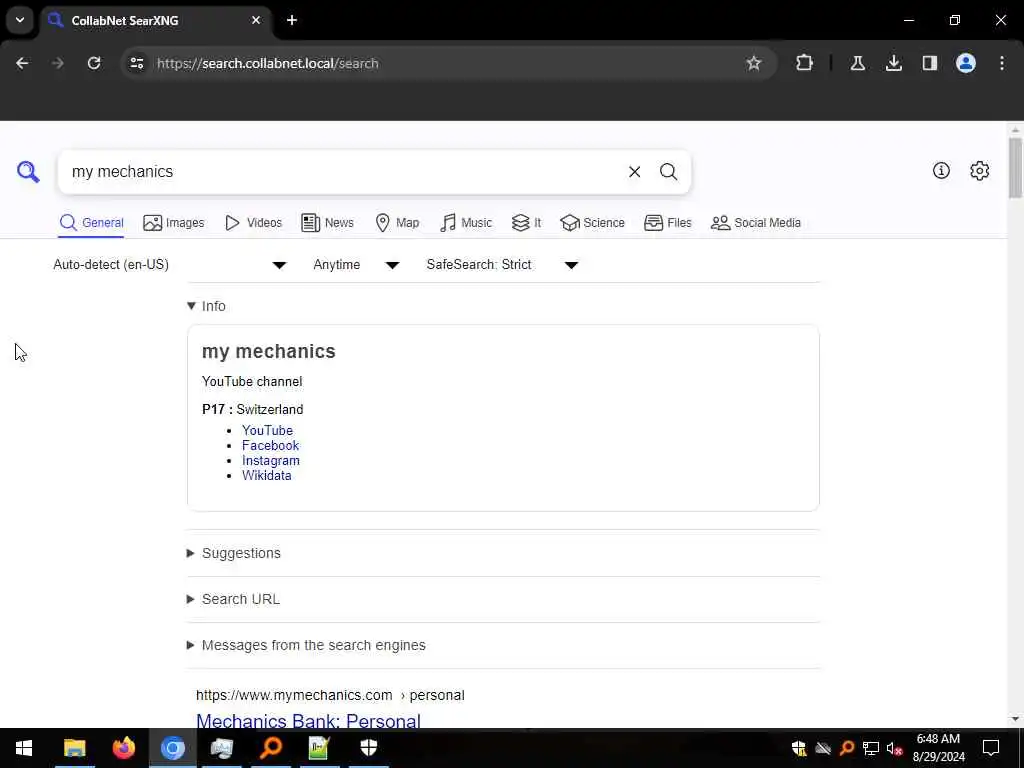Viewport: 1024px width, 768px height.
Task: Clear the search query with X icon
Action: click(x=634, y=172)
